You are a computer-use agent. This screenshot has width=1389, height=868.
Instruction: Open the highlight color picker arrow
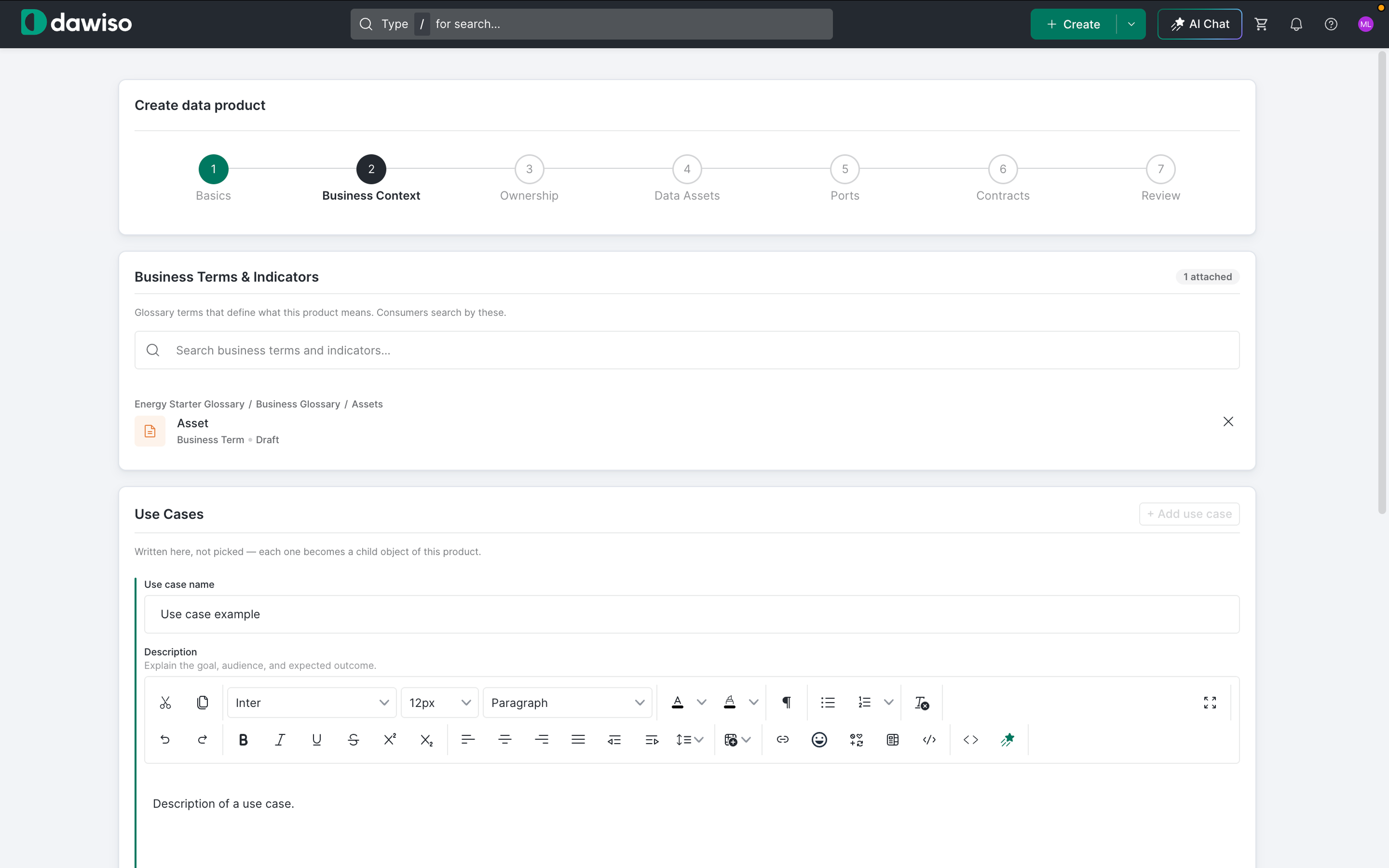754,703
